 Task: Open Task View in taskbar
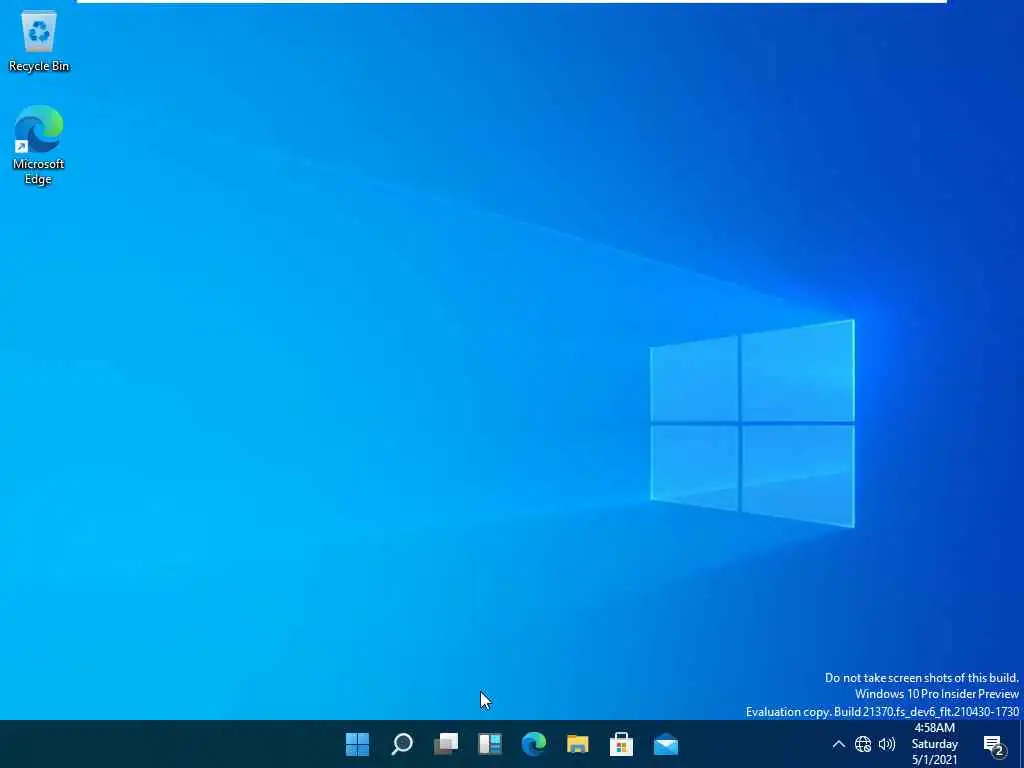pos(446,744)
